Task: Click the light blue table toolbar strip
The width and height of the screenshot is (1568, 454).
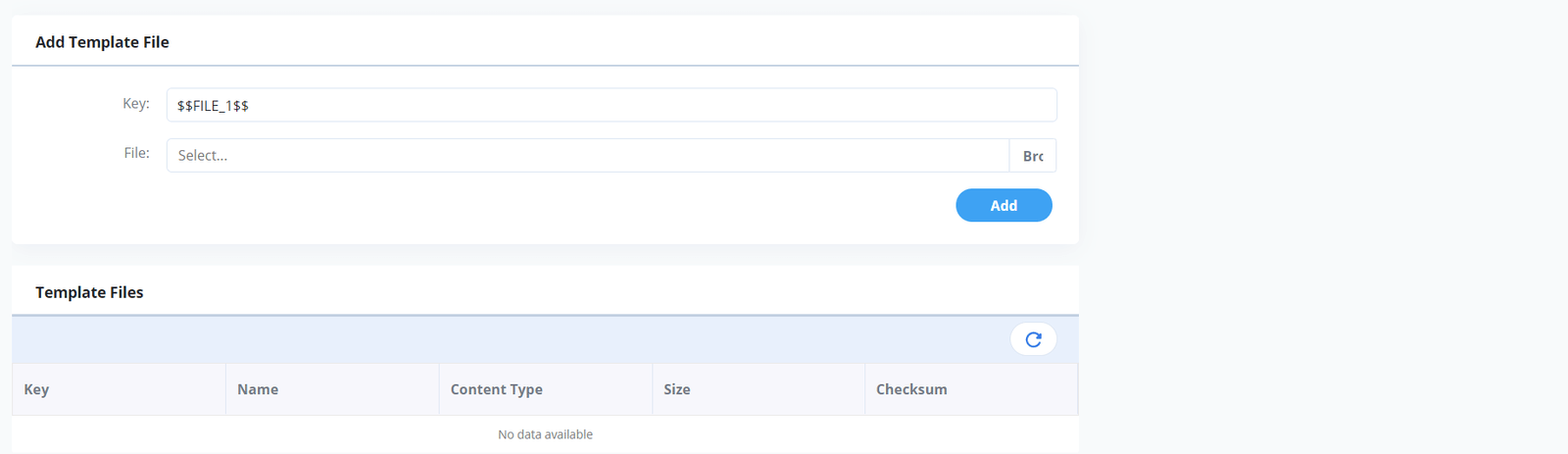Action: (x=490, y=339)
